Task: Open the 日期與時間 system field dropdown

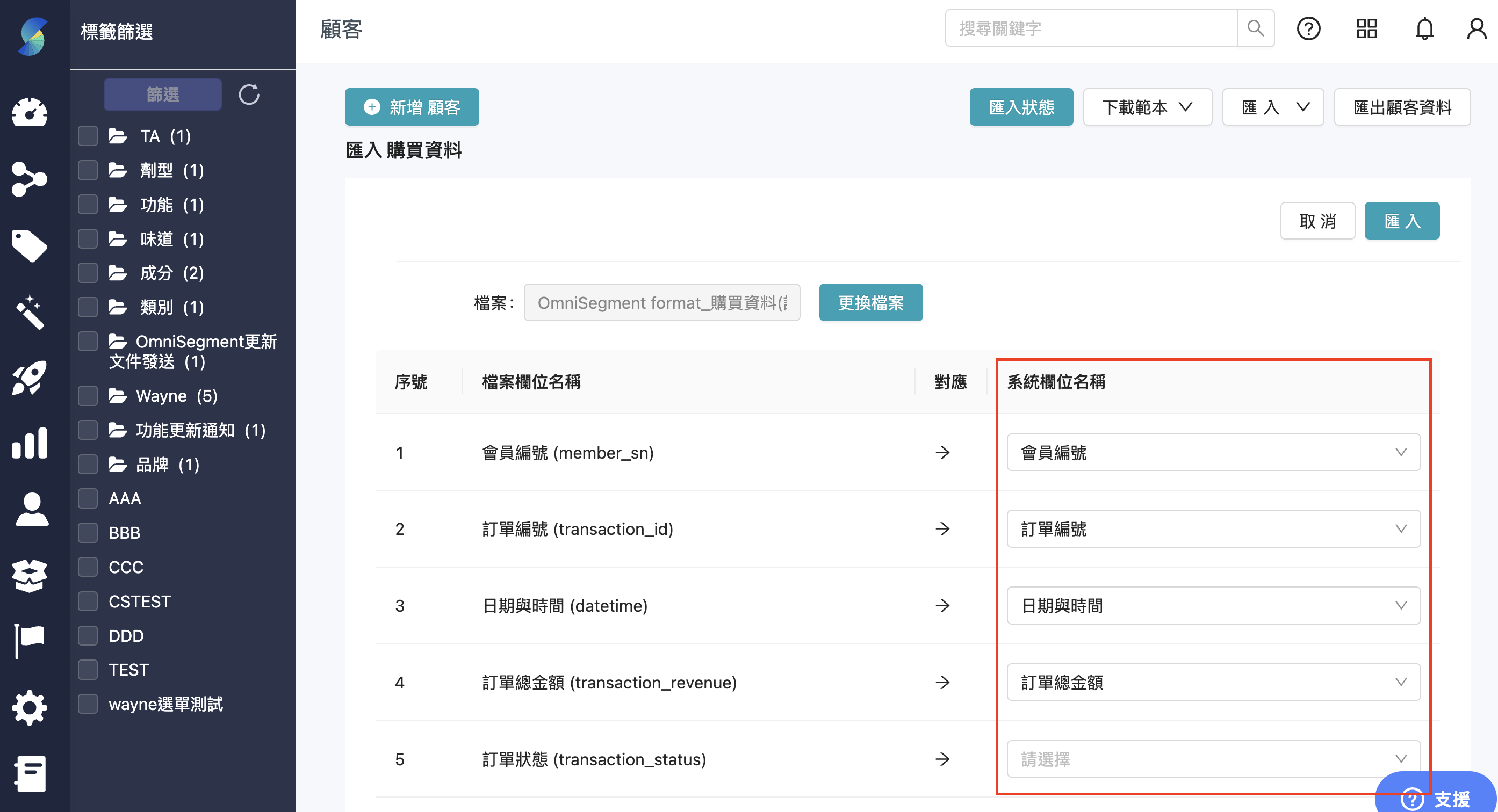Action: (x=1213, y=605)
